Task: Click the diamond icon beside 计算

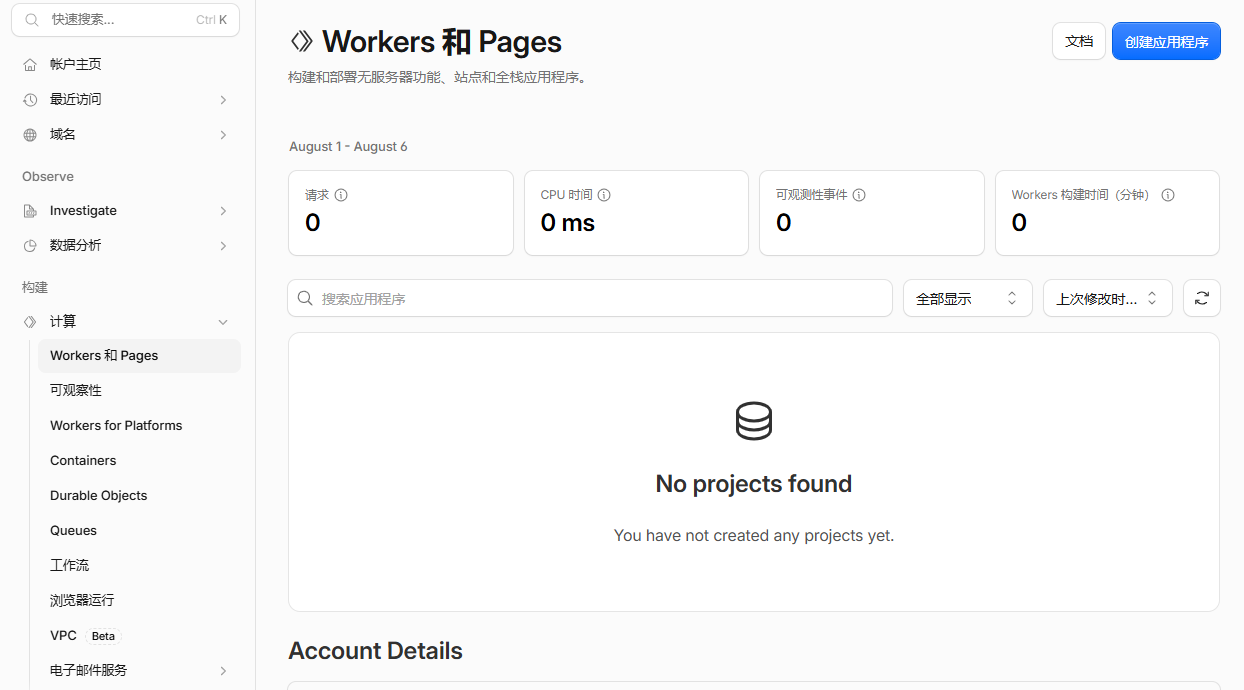Action: coord(30,321)
